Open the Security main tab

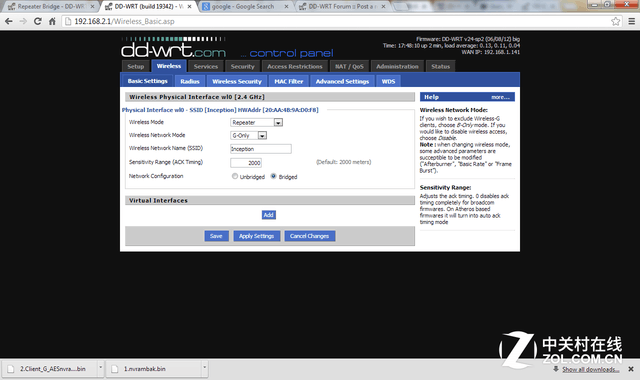coord(242,67)
